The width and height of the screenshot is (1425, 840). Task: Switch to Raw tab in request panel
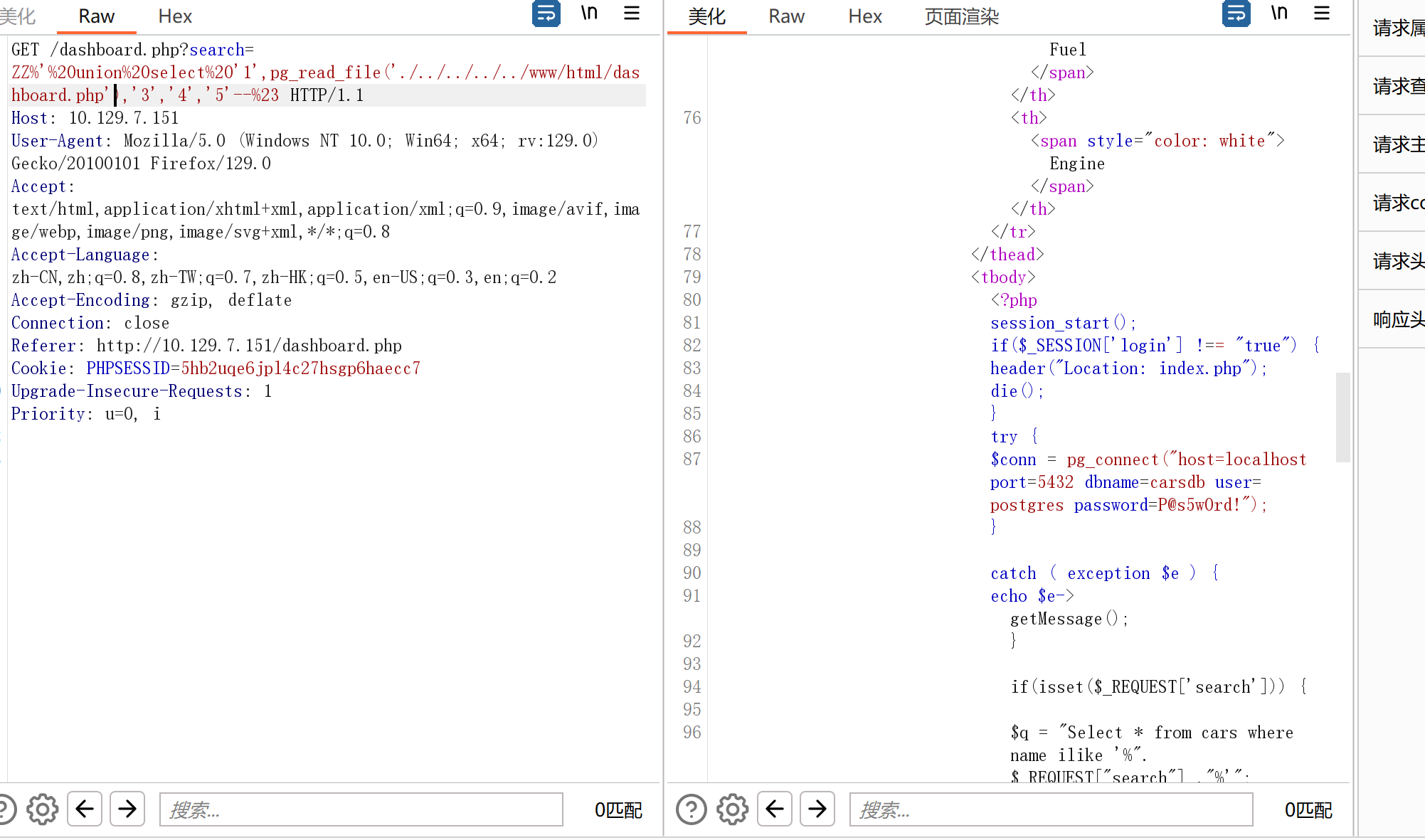tap(96, 16)
